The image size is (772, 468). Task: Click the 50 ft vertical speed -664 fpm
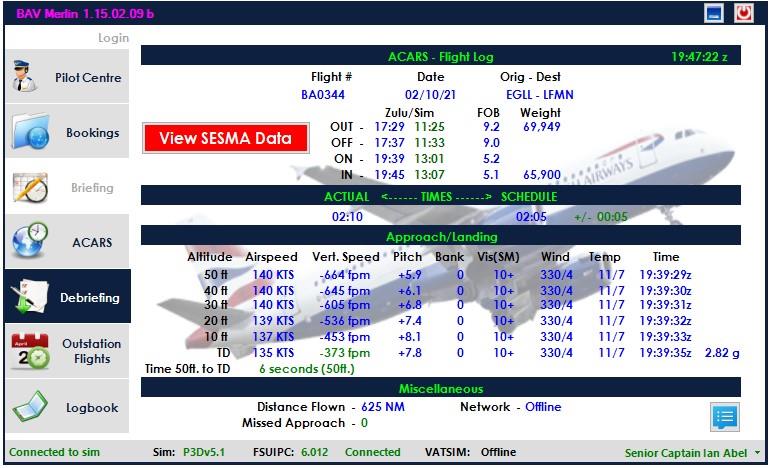point(345,275)
